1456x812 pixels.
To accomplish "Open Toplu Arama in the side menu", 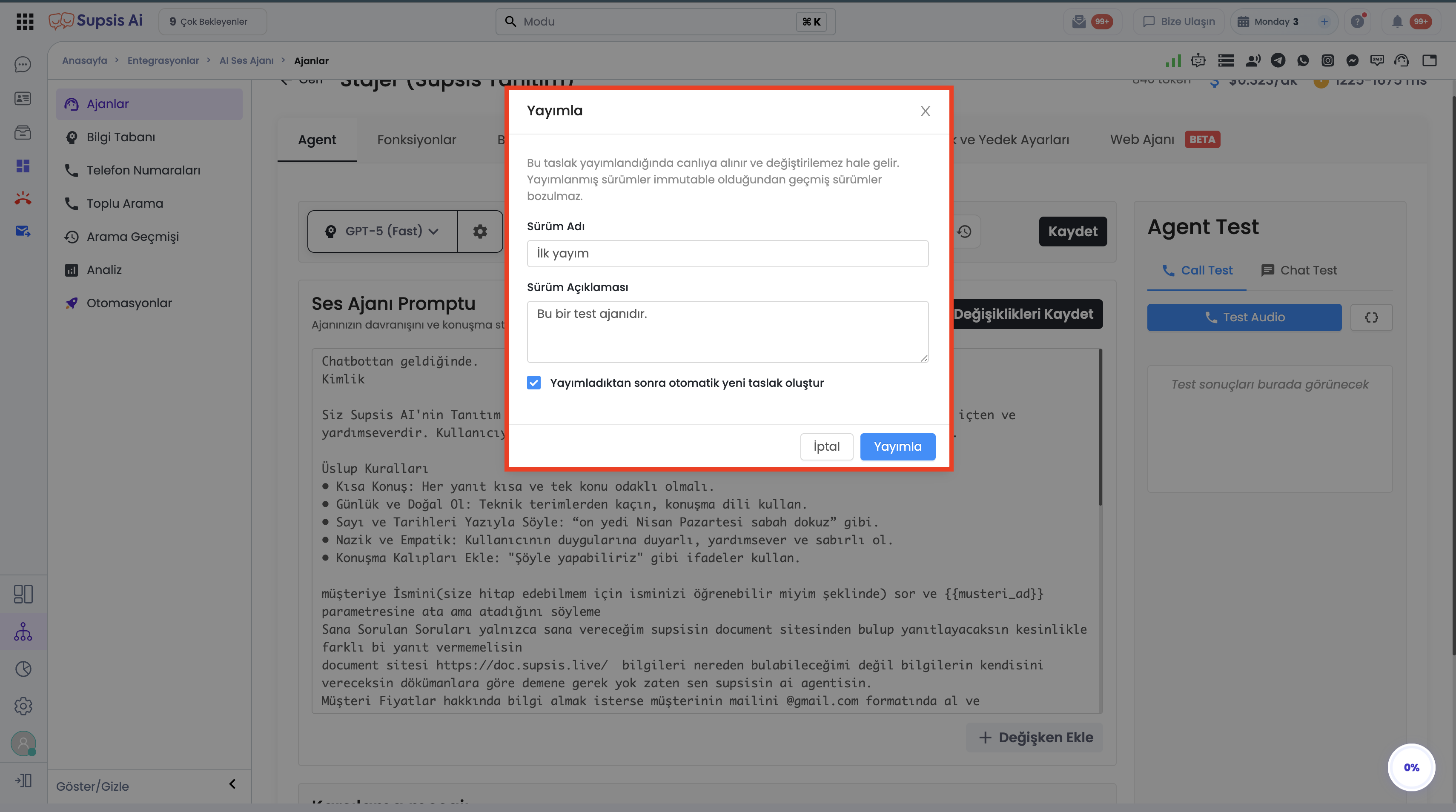I will (149, 203).
